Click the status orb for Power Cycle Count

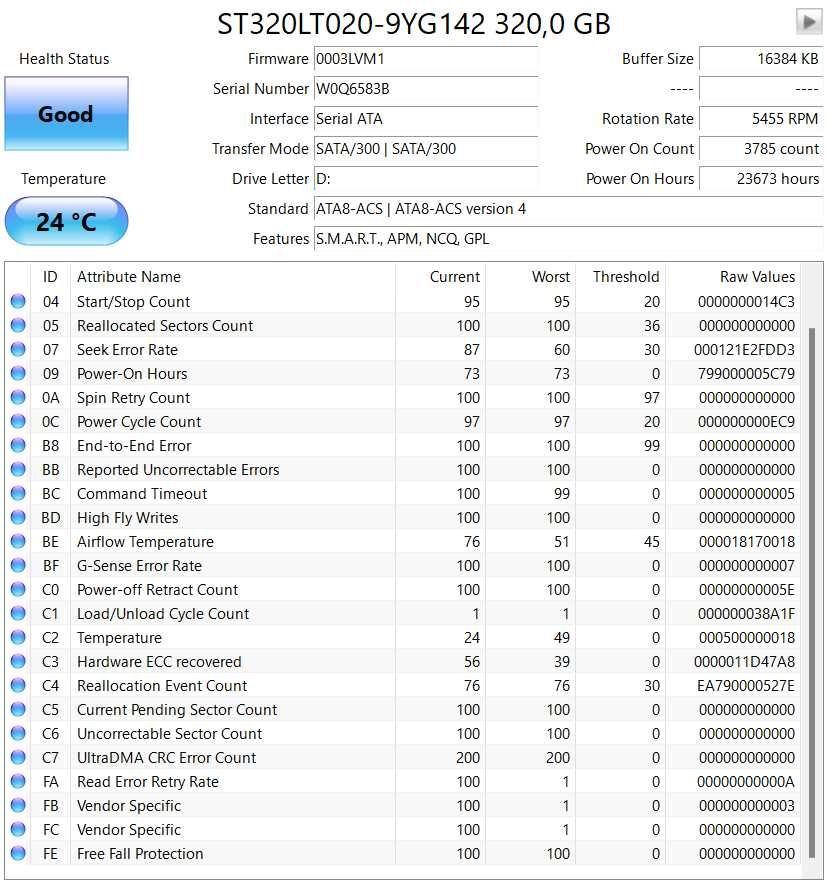tap(18, 421)
